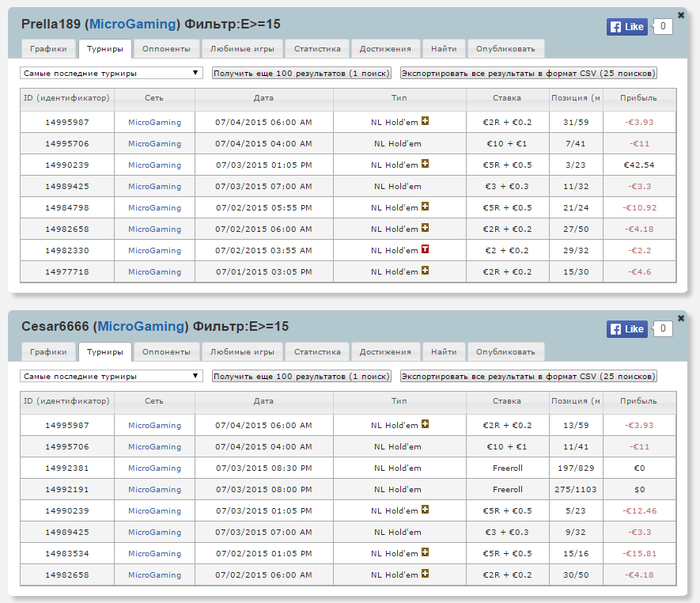Open MicroGaming link in Prella189 row 14989425
The height and width of the screenshot is (603, 700).
154,187
